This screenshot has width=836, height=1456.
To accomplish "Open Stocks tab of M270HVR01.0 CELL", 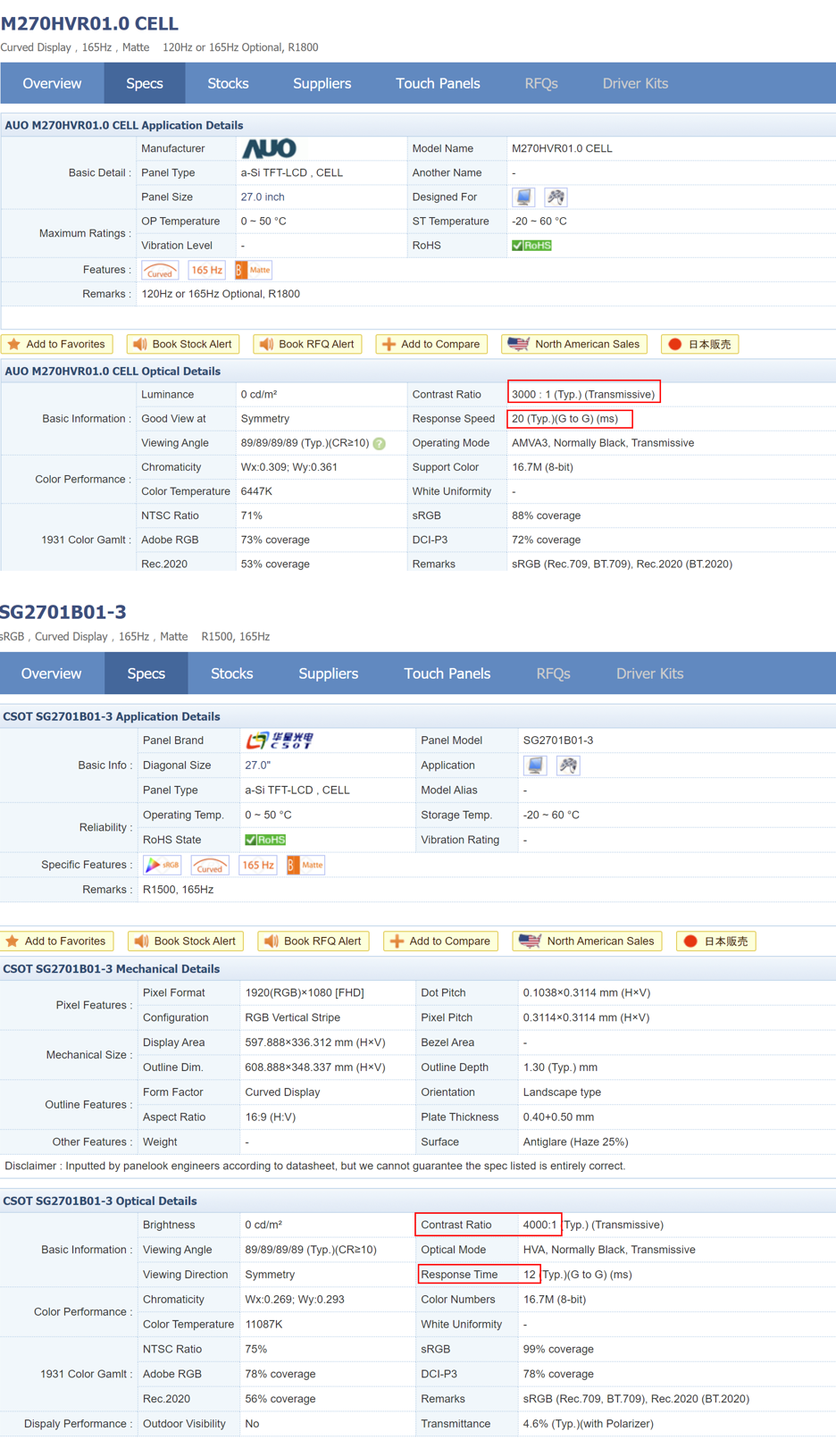I will tap(228, 84).
